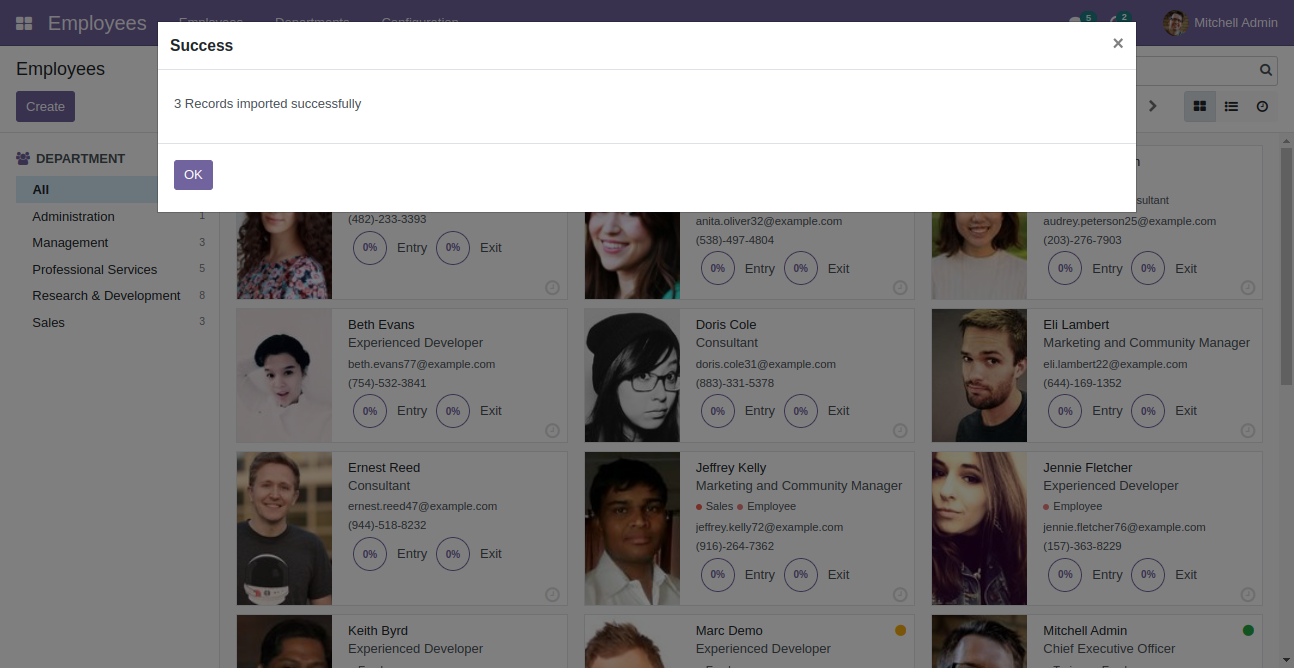Open Eli Lambert employee photo
This screenshot has width=1294, height=668.
click(x=979, y=375)
